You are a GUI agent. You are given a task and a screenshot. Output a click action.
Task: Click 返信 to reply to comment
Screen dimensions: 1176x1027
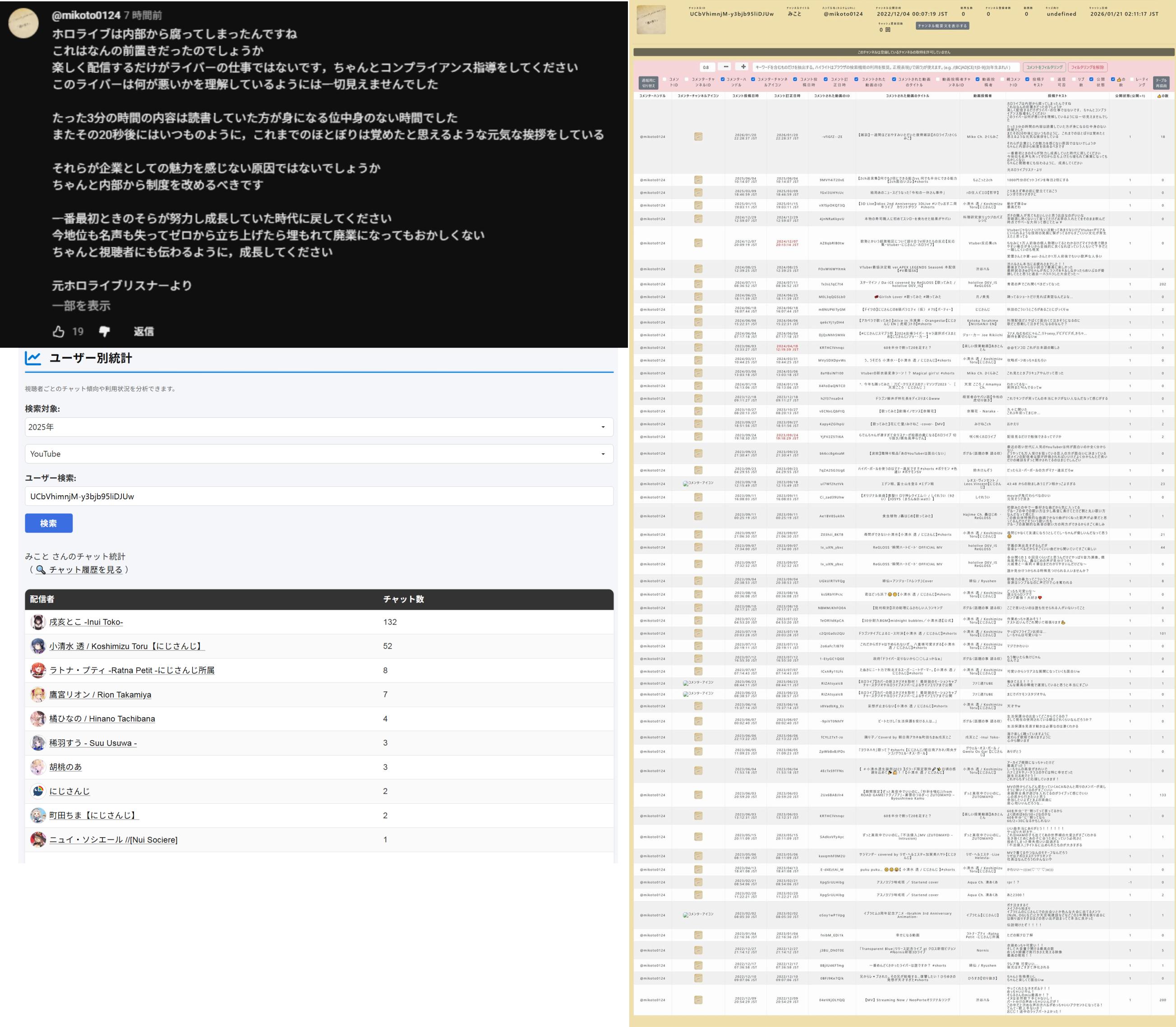pyautogui.click(x=143, y=331)
